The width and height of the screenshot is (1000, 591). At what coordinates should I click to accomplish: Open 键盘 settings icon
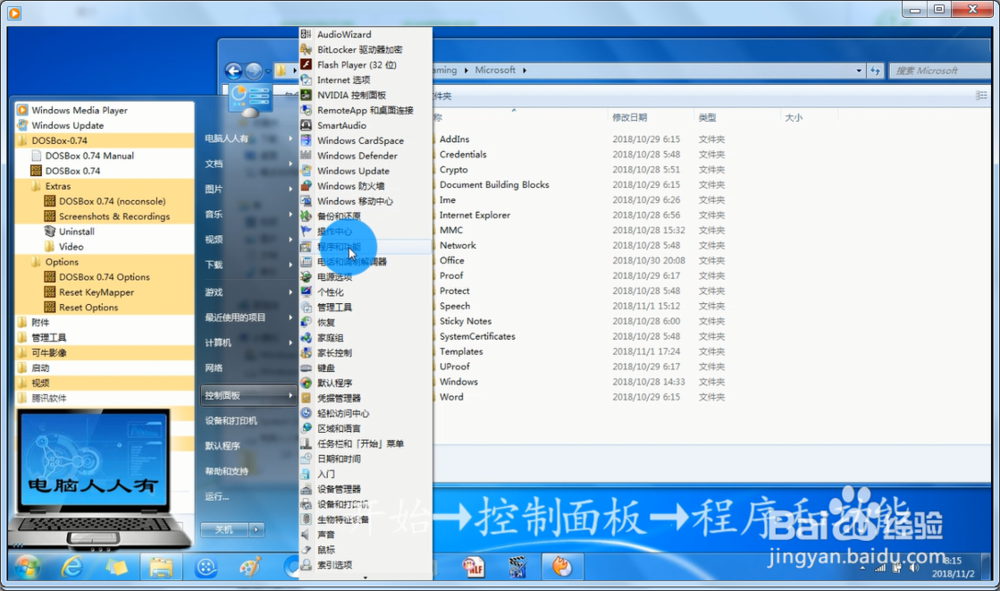tap(306, 368)
